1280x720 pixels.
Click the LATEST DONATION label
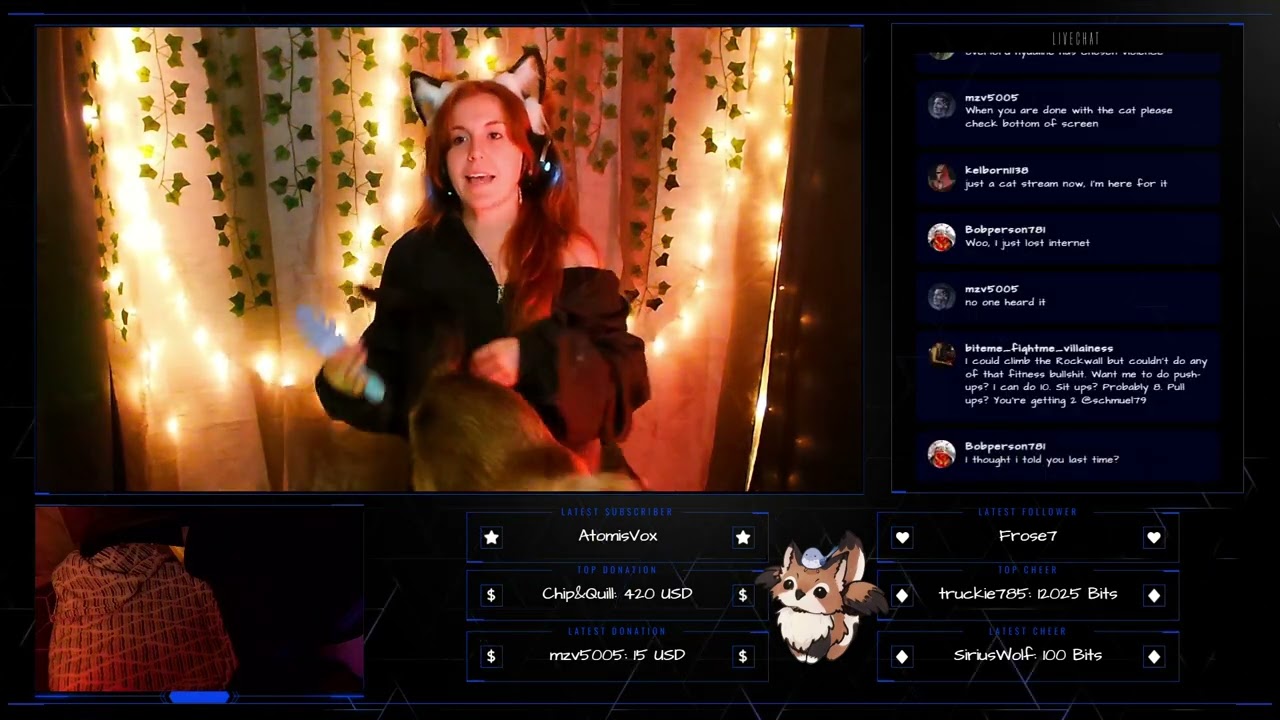point(617,632)
